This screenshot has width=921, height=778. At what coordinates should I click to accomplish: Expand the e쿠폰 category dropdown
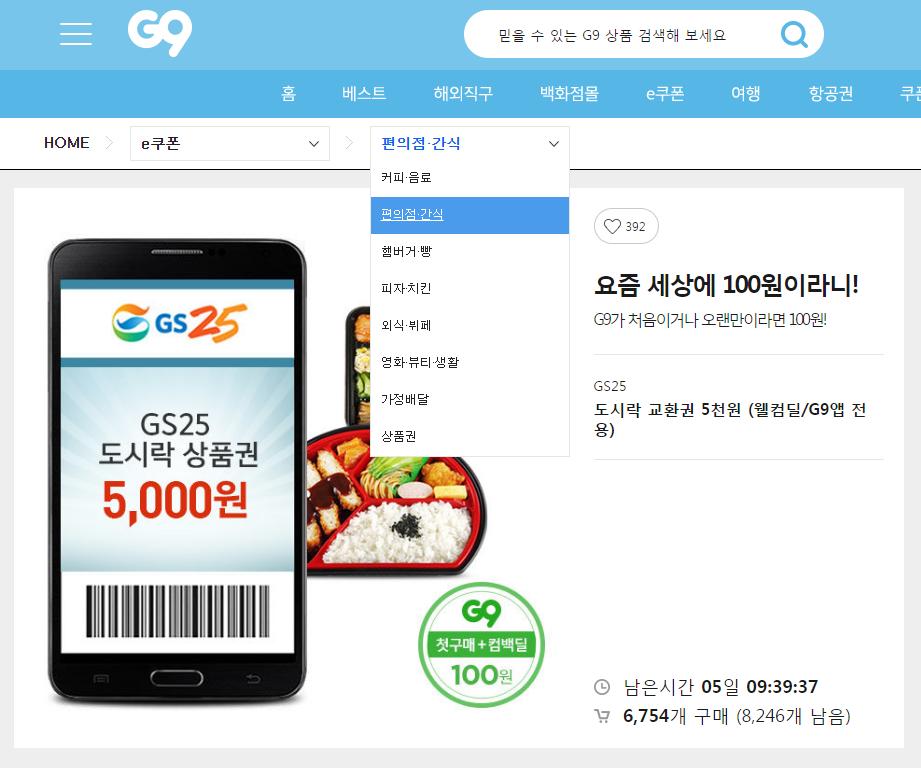point(230,143)
